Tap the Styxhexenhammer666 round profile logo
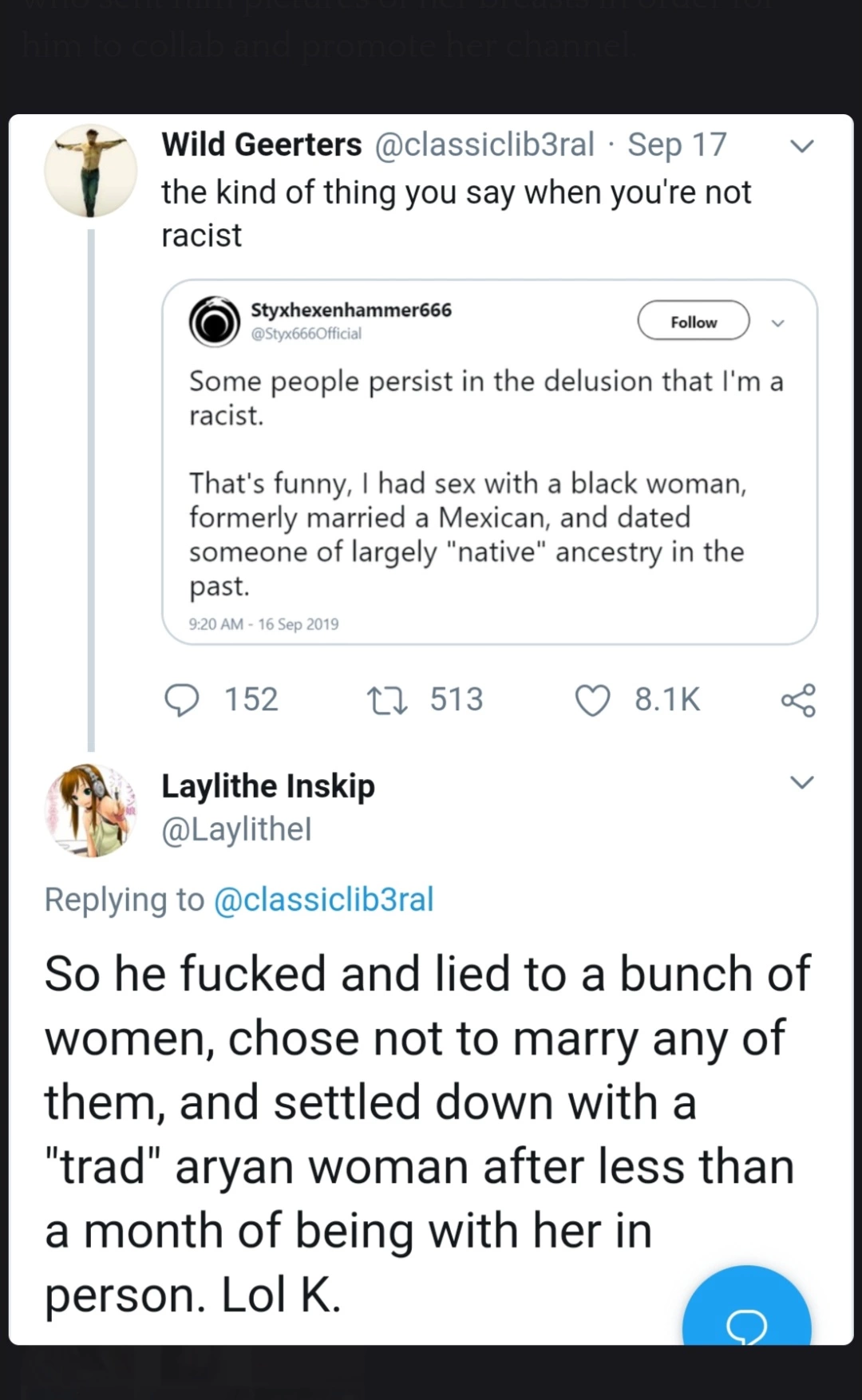Image resolution: width=862 pixels, height=1400 pixels. click(215, 322)
